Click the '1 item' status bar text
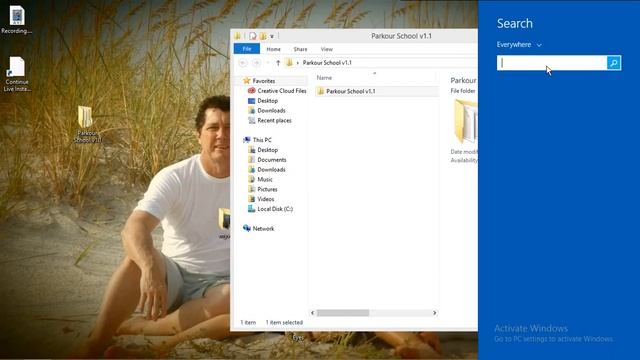The height and width of the screenshot is (360, 640). 248,322
